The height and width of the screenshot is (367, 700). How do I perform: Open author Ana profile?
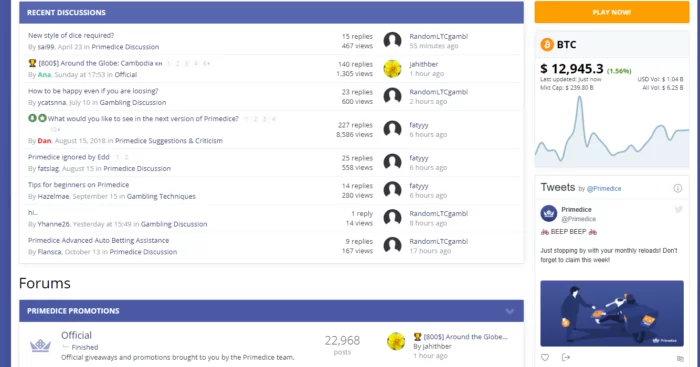pos(44,75)
